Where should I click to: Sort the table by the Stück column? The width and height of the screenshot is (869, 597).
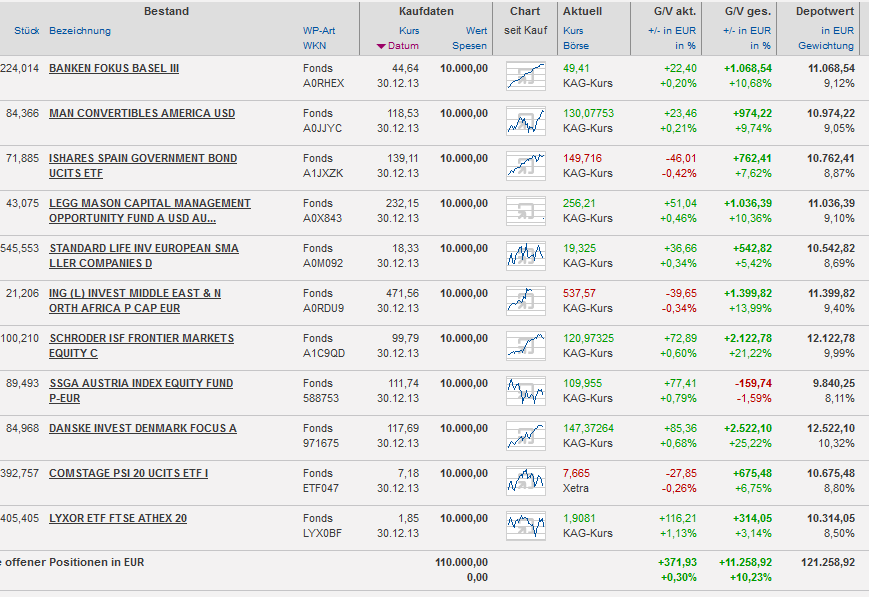tap(26, 31)
